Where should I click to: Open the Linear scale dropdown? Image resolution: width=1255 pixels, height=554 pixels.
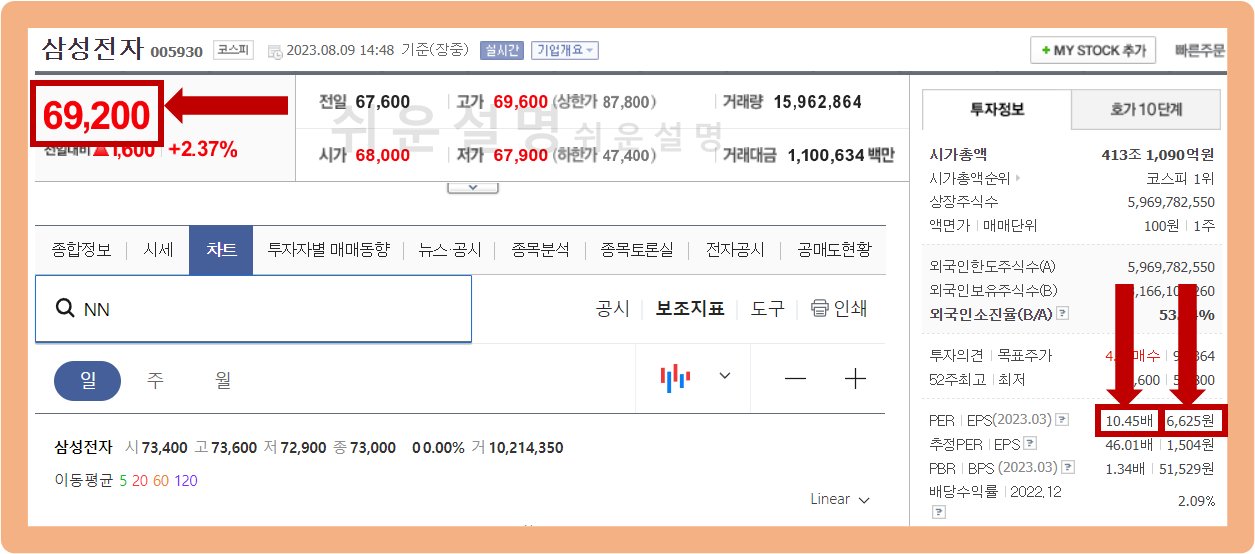point(840,499)
